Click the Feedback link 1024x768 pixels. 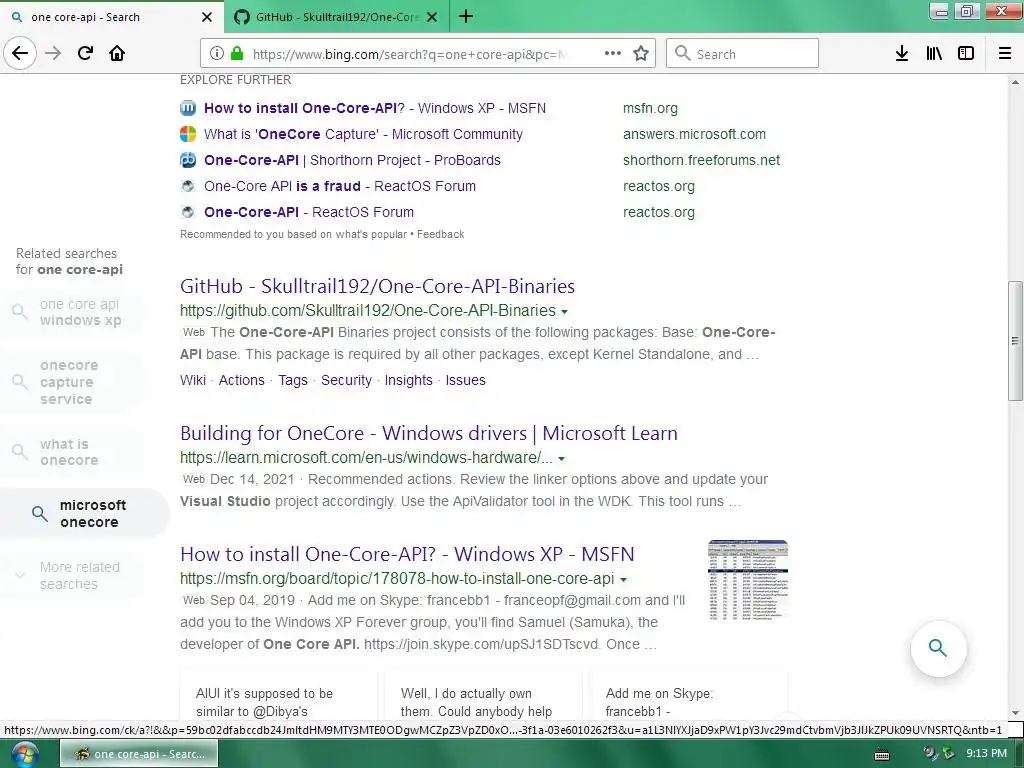point(441,234)
